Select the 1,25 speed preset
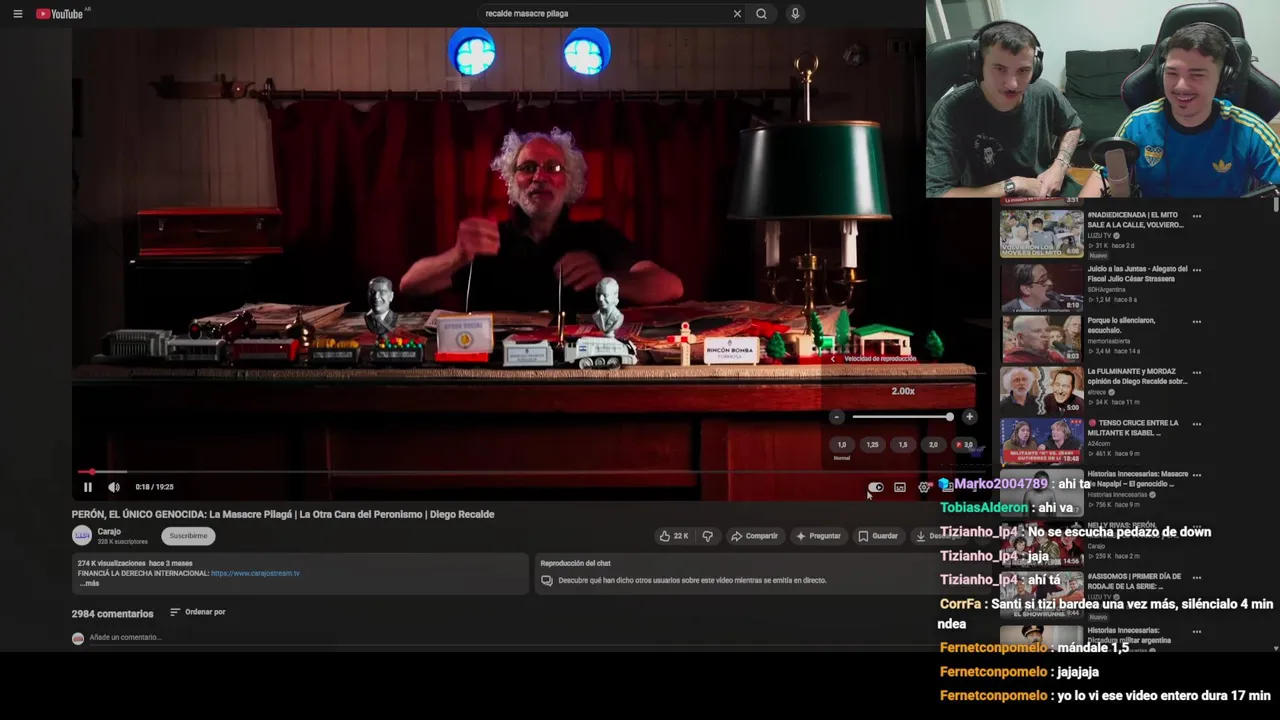1280x720 pixels. [872, 445]
